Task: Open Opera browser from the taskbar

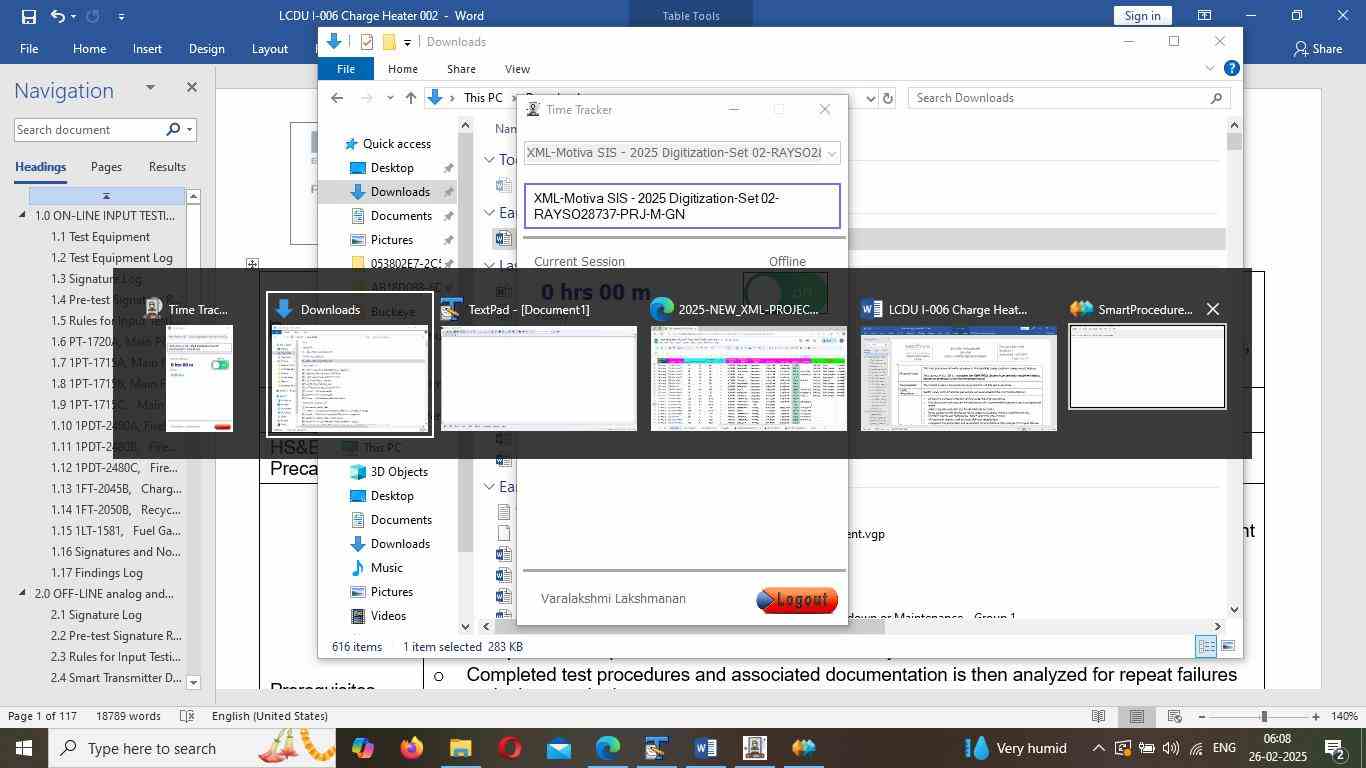Action: [x=509, y=748]
